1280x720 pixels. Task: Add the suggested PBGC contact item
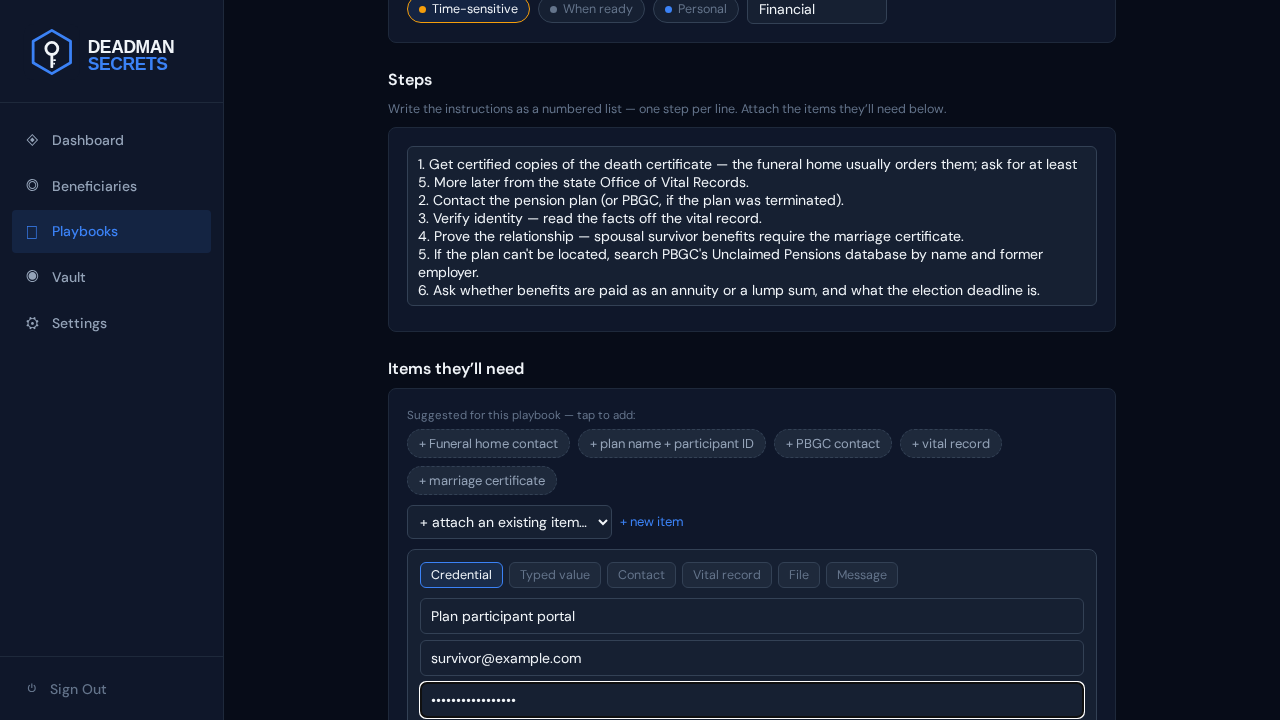click(833, 444)
